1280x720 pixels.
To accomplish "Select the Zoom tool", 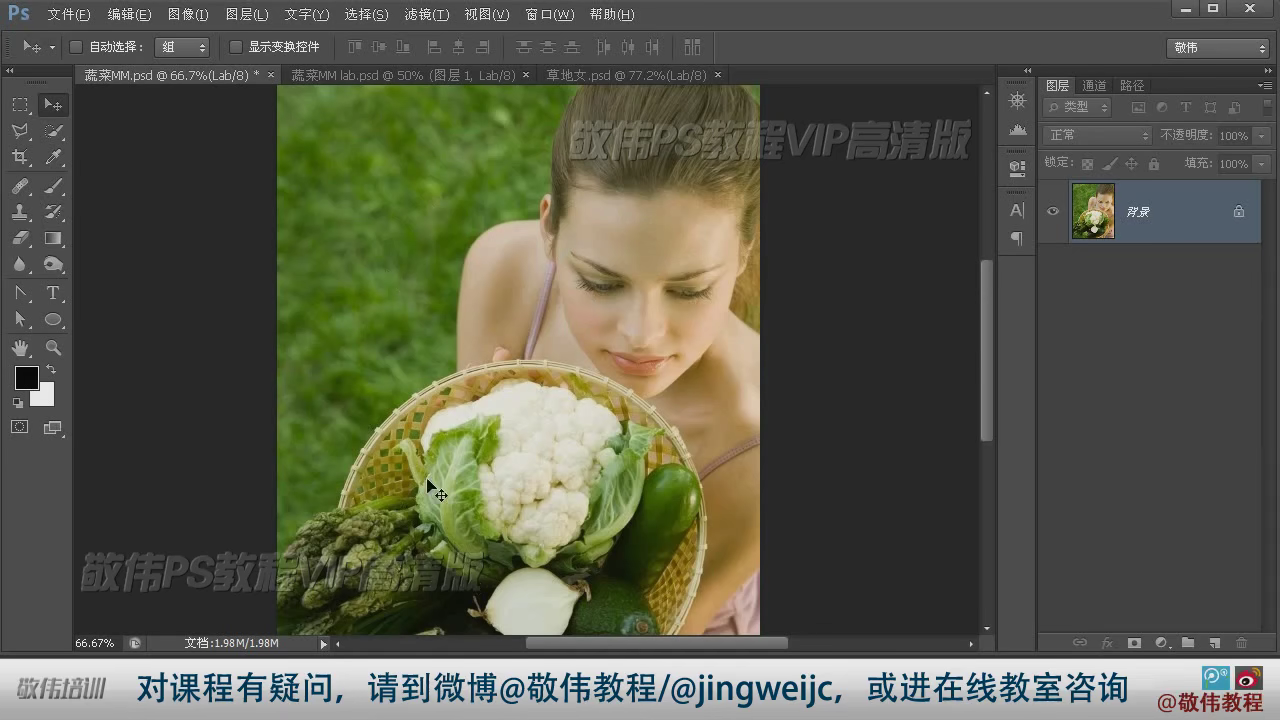I will [x=53, y=348].
